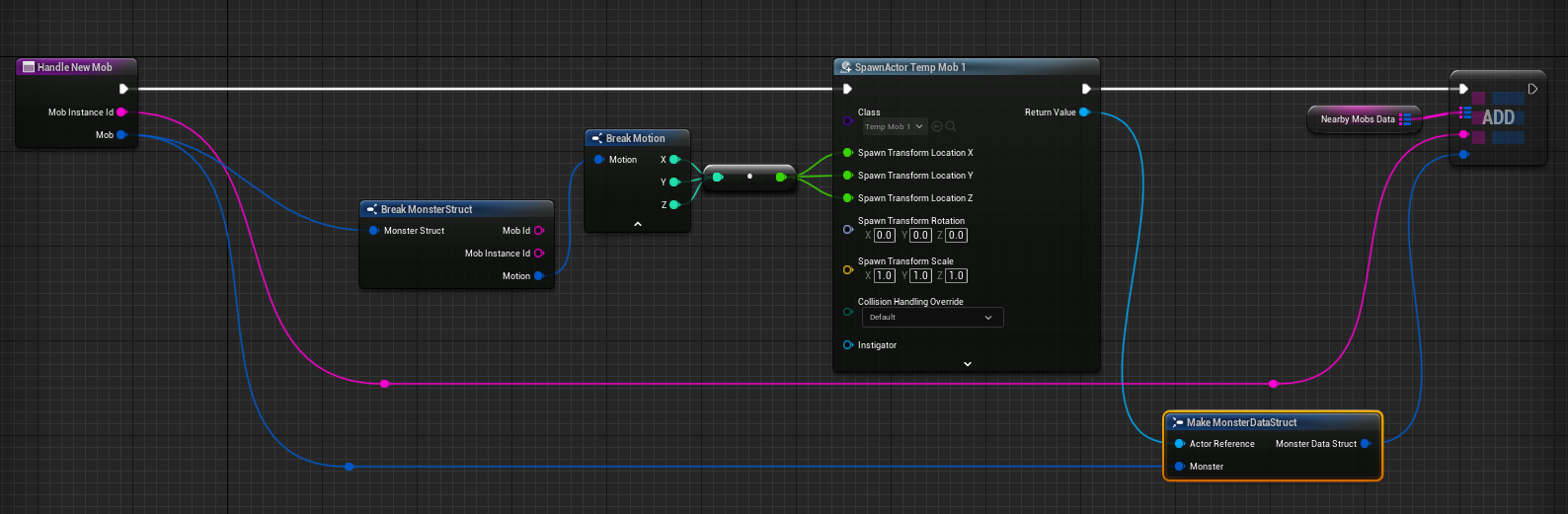The image size is (1568, 514).
Task: Click Make MonsterDataStruct node title icon
Action: click(x=1177, y=422)
